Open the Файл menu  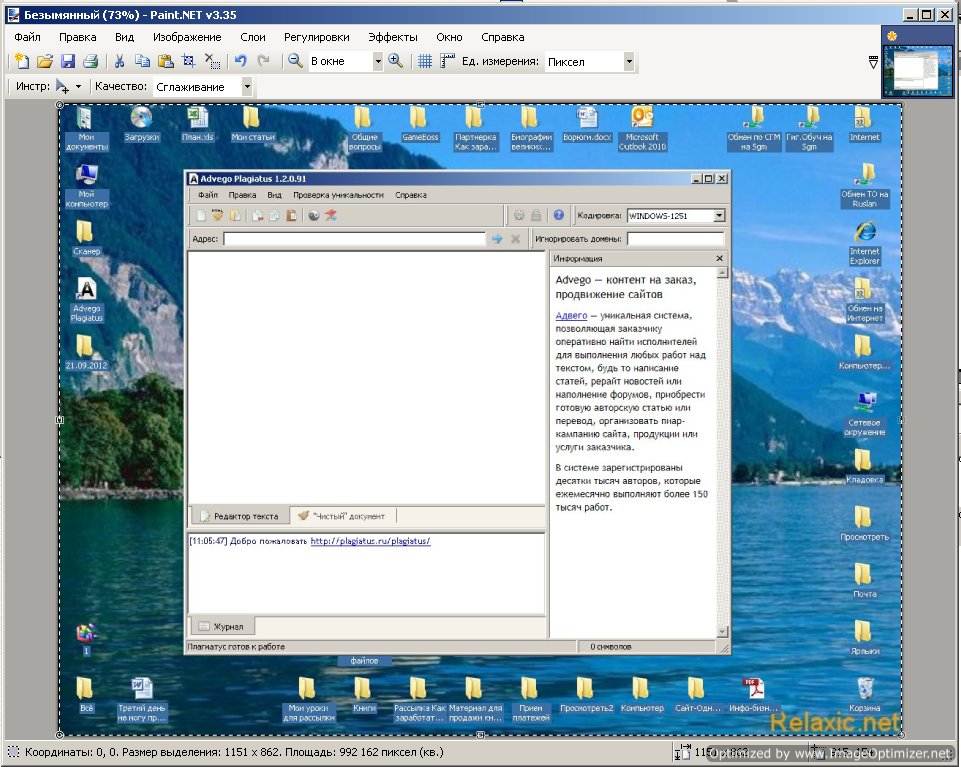tap(28, 37)
